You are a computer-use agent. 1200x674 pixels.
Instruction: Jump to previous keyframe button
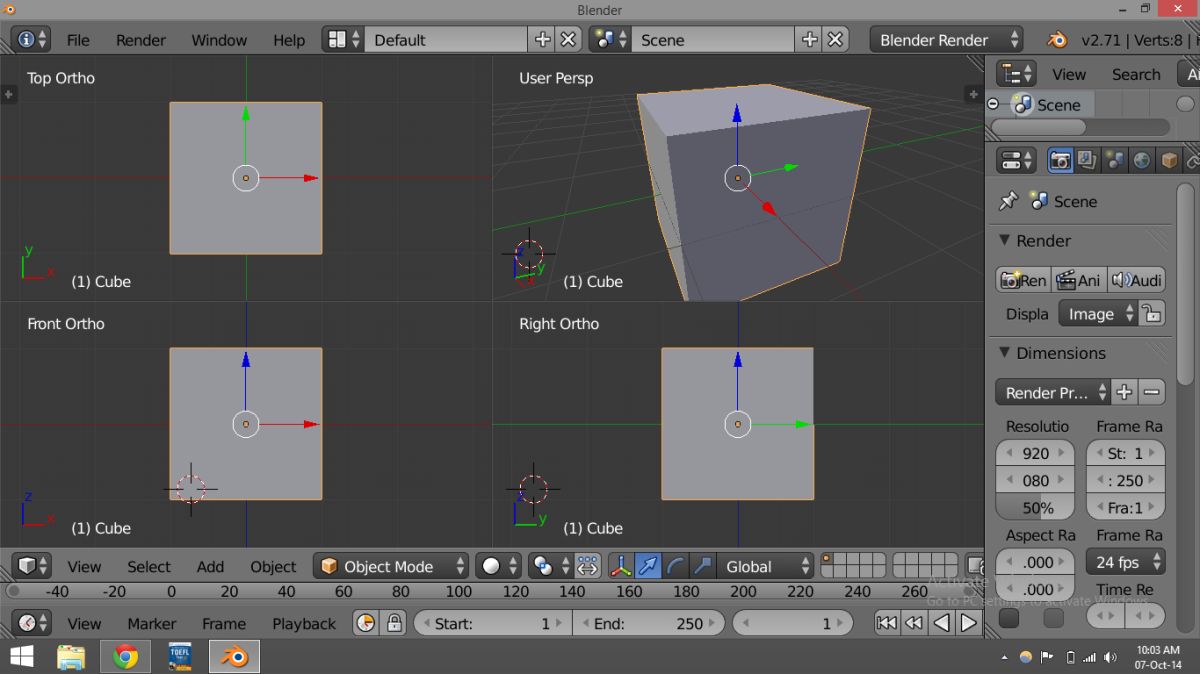914,623
